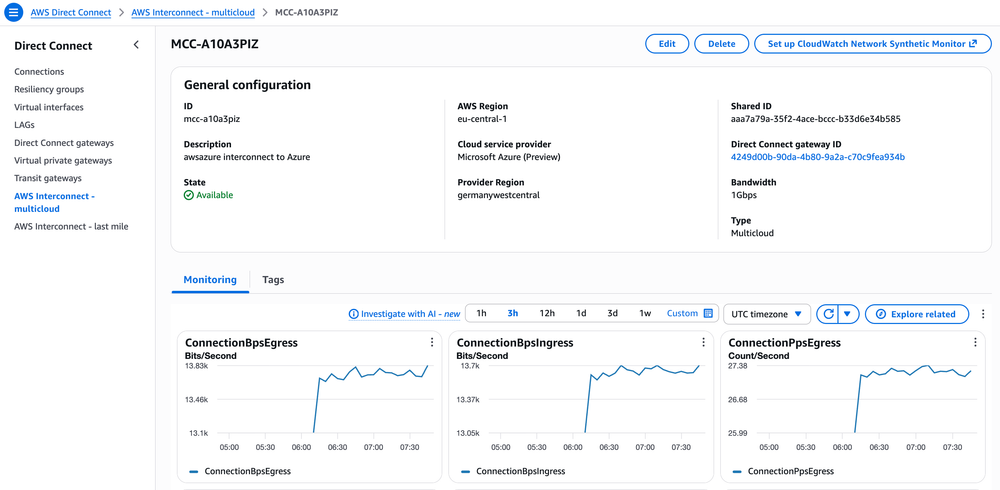Open the monitoring dashboard overflow menu
The width and height of the screenshot is (1000, 490).
click(x=982, y=314)
